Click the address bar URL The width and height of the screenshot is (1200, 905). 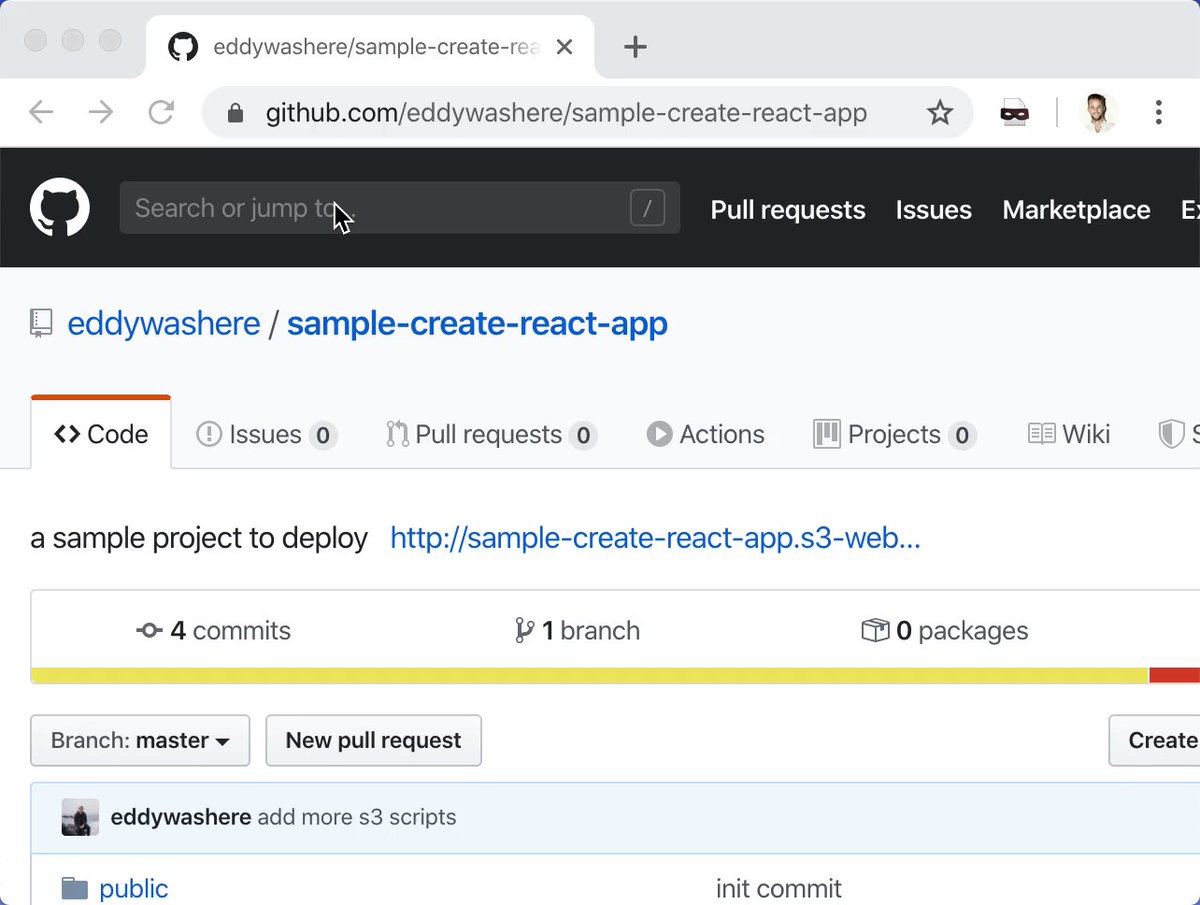[x=566, y=113]
